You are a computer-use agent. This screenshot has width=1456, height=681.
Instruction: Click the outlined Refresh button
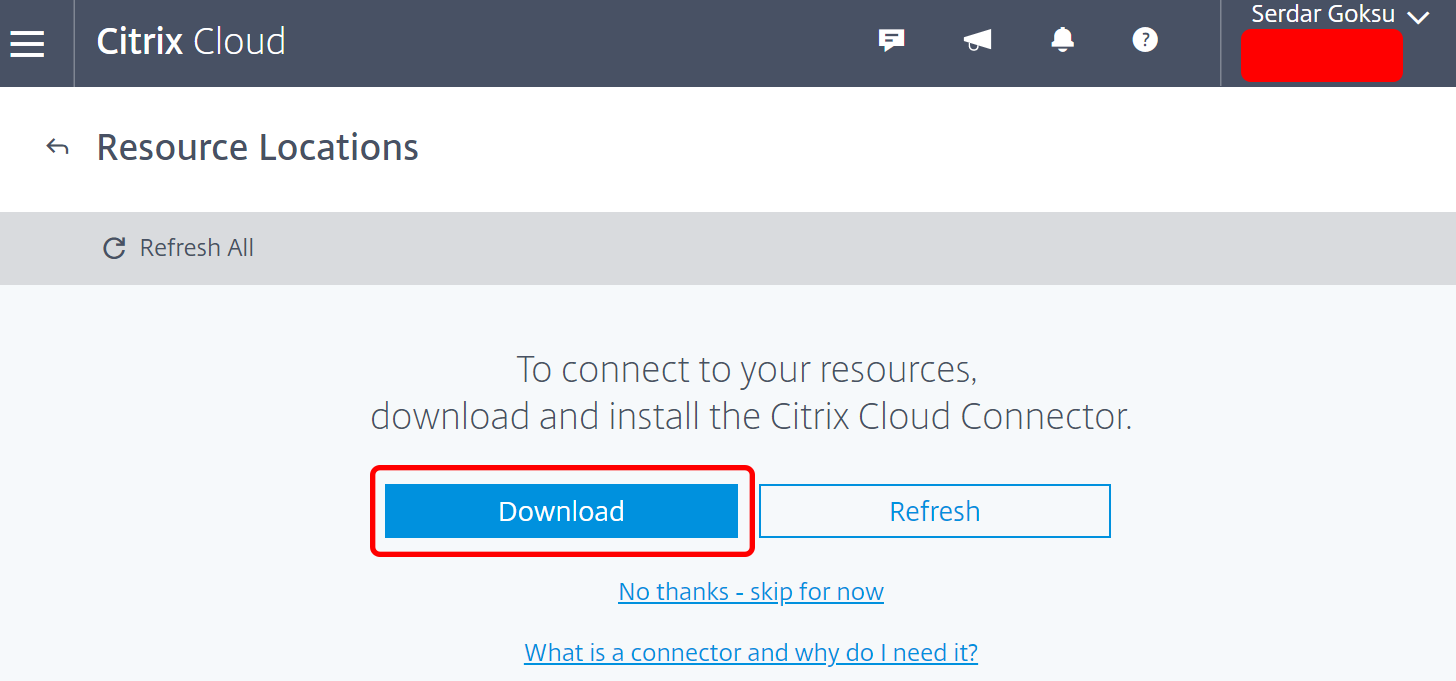935,511
